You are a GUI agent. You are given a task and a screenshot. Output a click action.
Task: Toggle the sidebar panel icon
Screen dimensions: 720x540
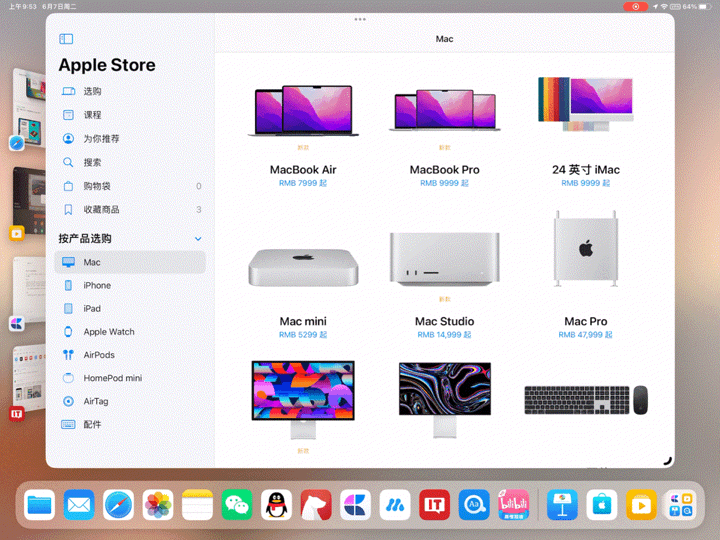point(66,39)
